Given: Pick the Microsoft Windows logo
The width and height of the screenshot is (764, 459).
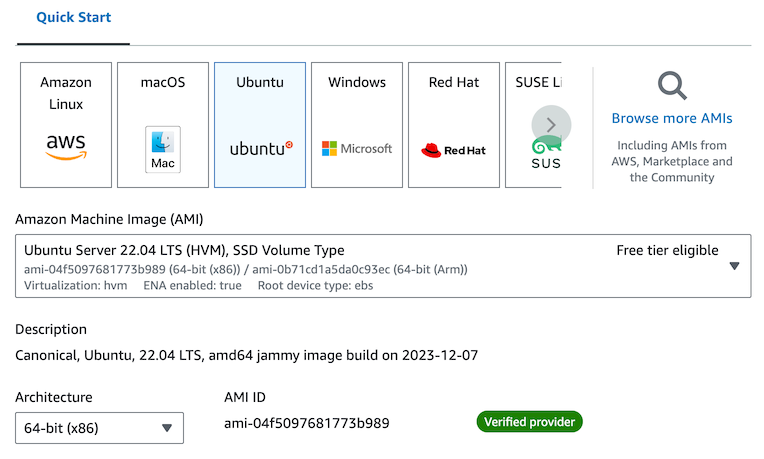Looking at the screenshot, I should (x=357, y=148).
